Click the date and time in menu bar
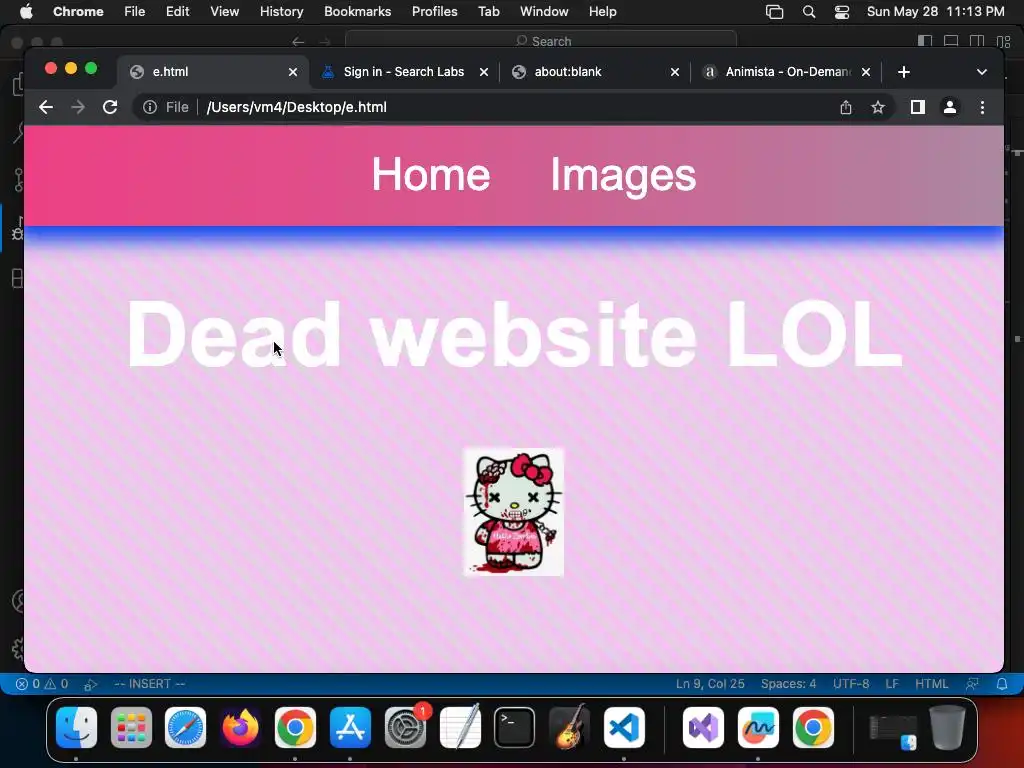This screenshot has height=768, width=1024. click(x=935, y=12)
